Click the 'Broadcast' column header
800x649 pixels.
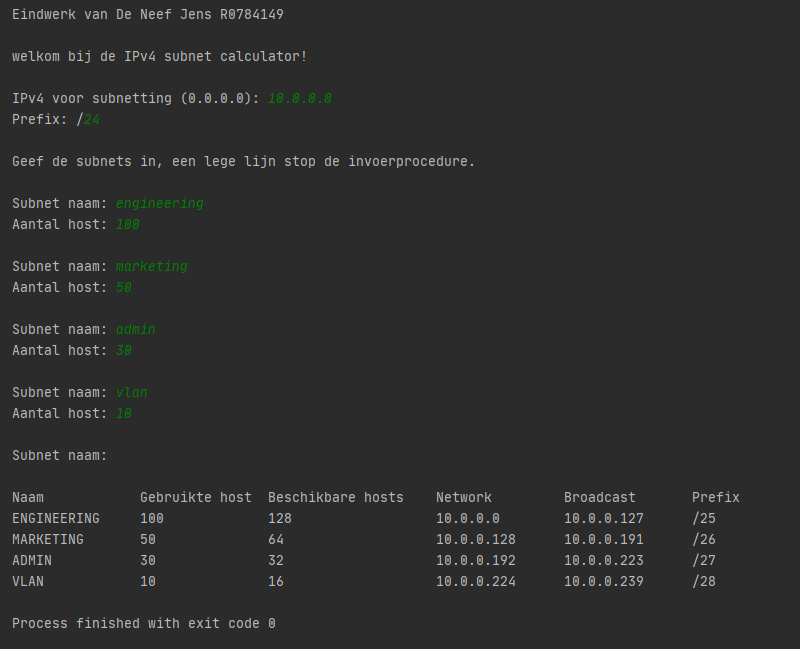(x=599, y=498)
